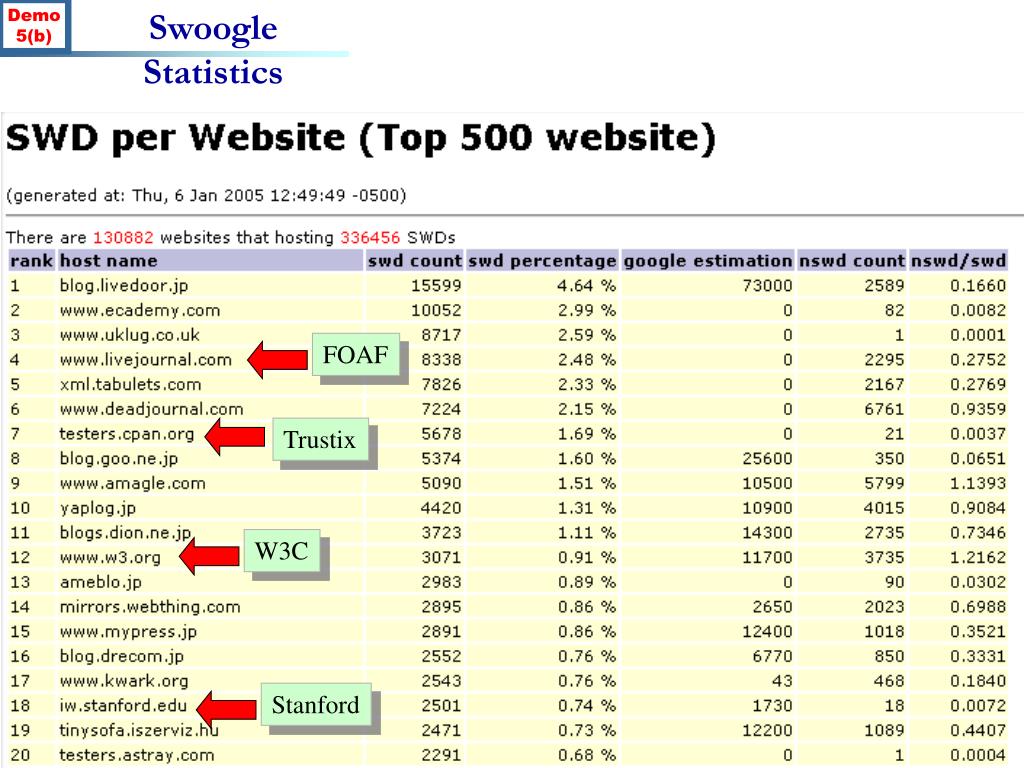Click the 'nswd count' column header
Viewport: 1024px width, 768px height.
pos(852,261)
